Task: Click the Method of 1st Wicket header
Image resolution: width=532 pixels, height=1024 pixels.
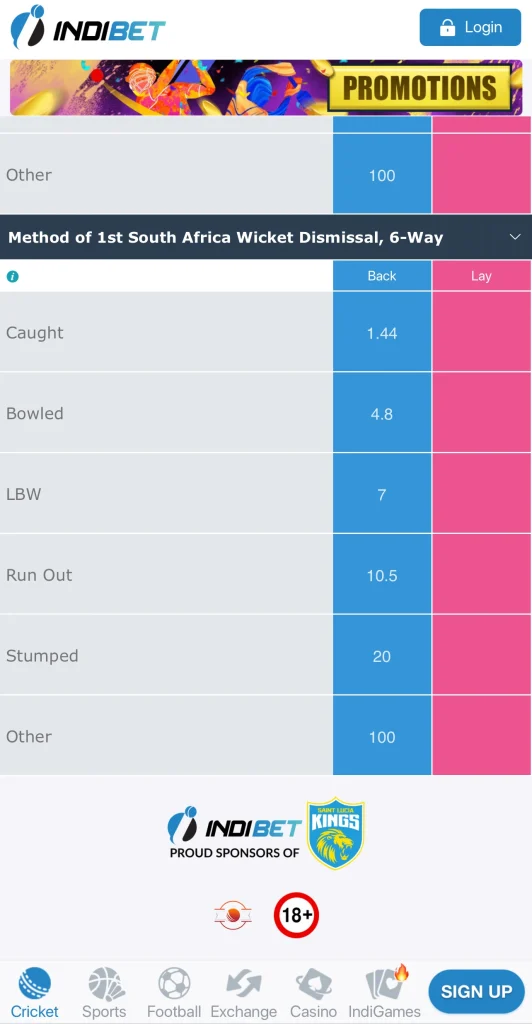Action: pos(225,237)
